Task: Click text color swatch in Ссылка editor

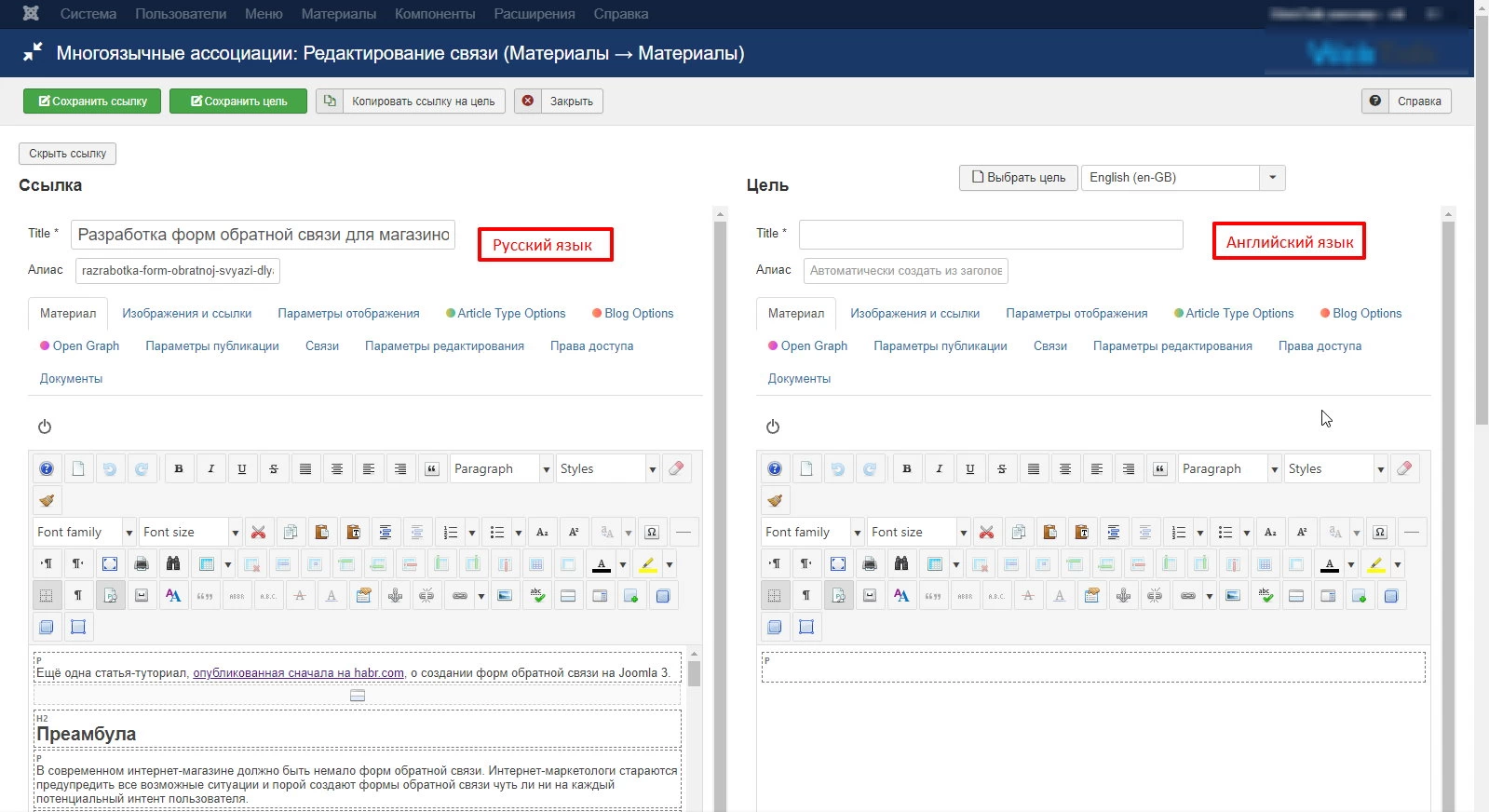Action: click(x=602, y=563)
